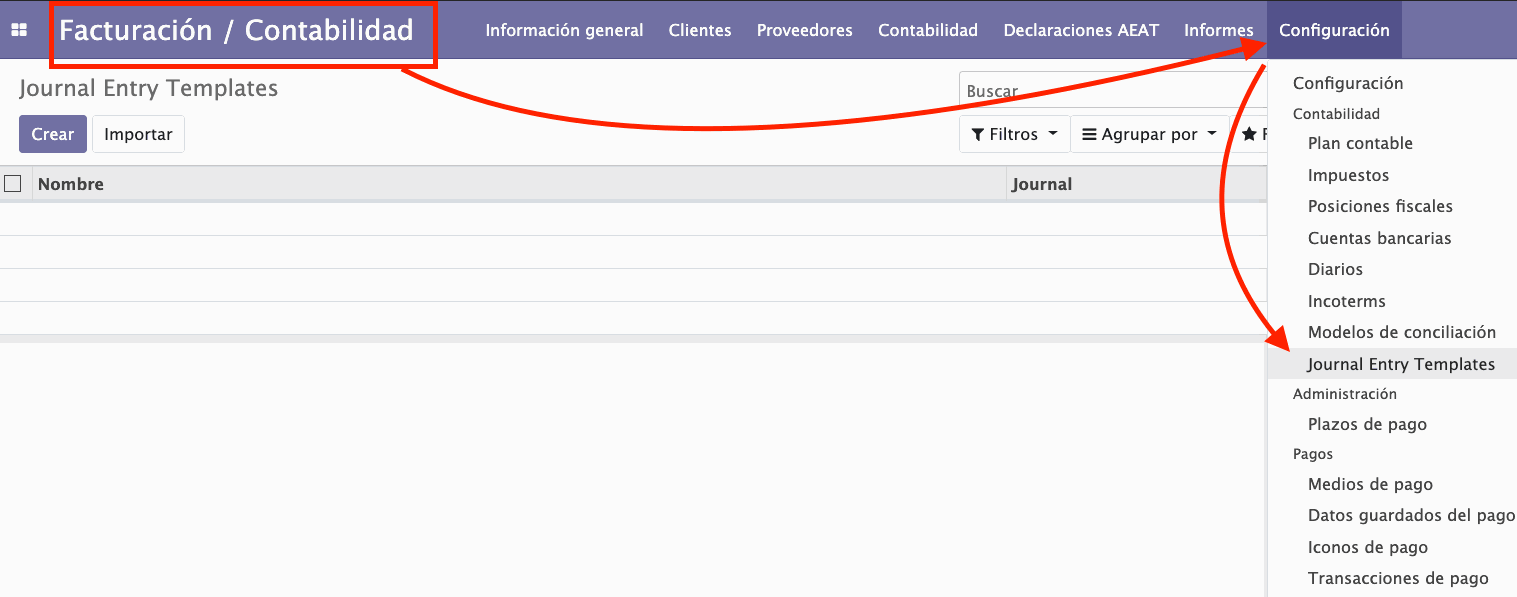Toggle the Configuración top menu
This screenshot has height=597, width=1517.
click(x=1334, y=30)
